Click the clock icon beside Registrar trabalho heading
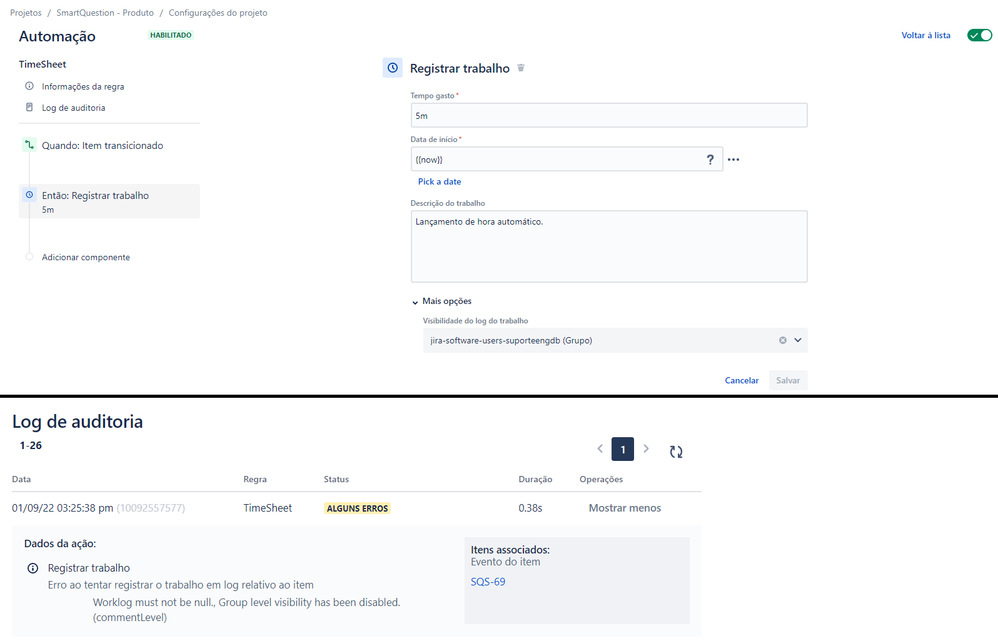 coord(393,67)
